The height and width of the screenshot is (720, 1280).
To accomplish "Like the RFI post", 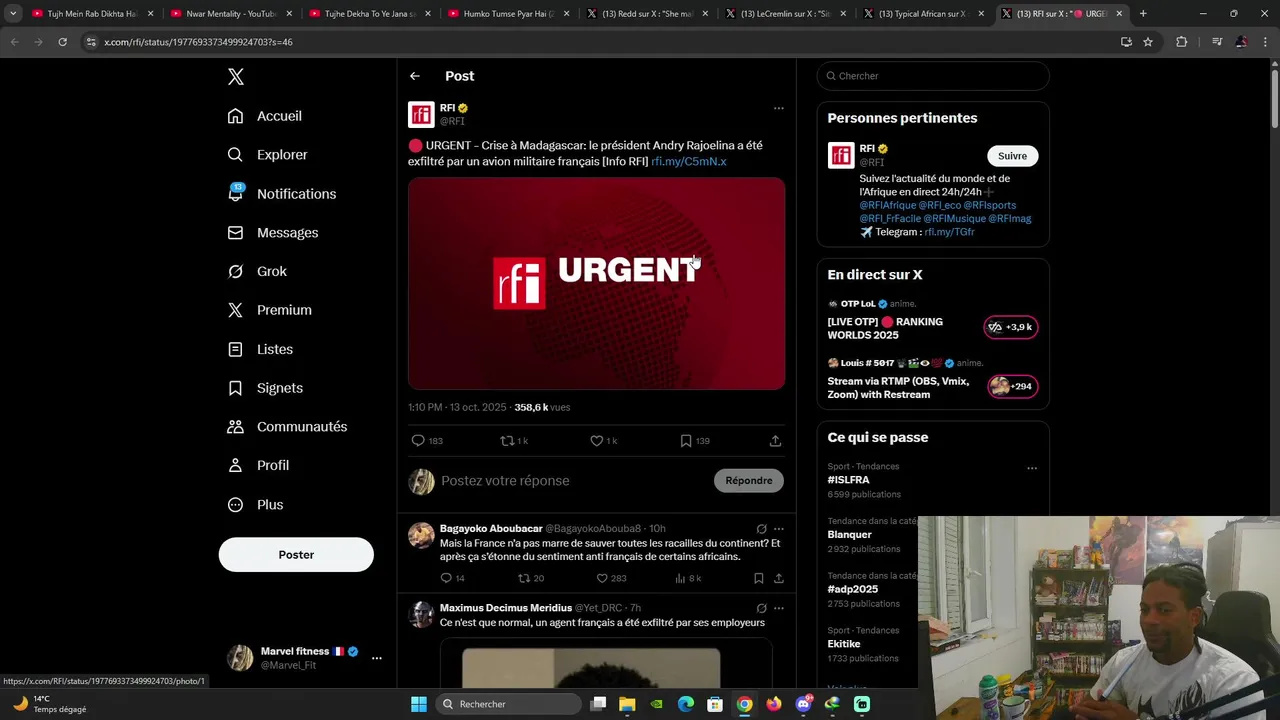I will tap(604, 441).
